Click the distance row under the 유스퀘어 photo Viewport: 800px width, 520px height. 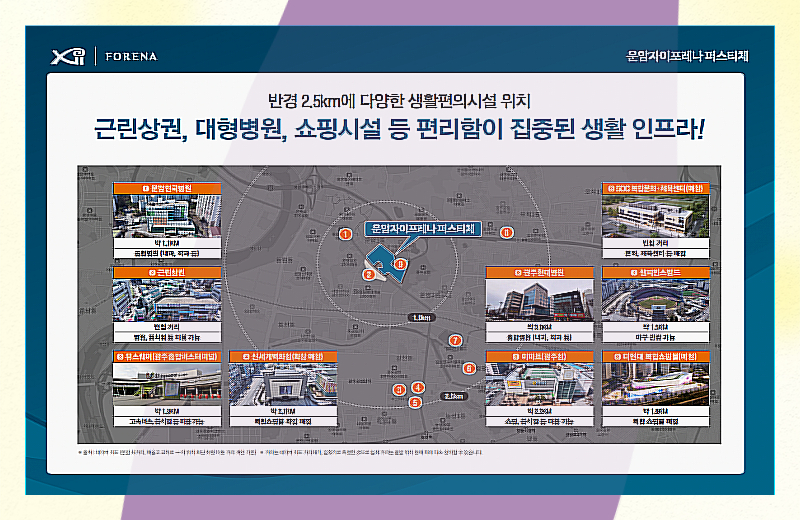pos(167,411)
